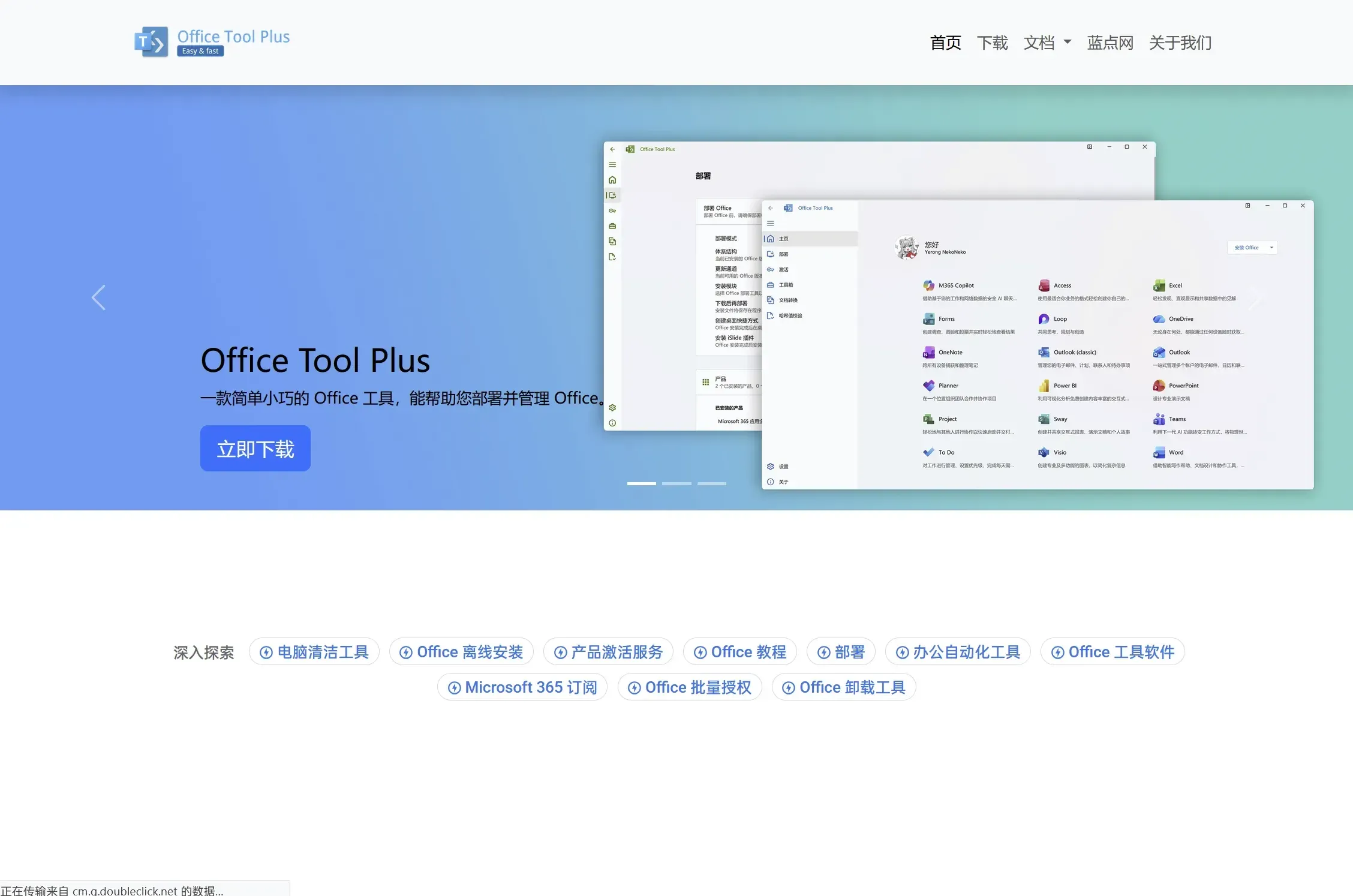
Task: Open the 关于我们 page
Action: click(x=1180, y=43)
